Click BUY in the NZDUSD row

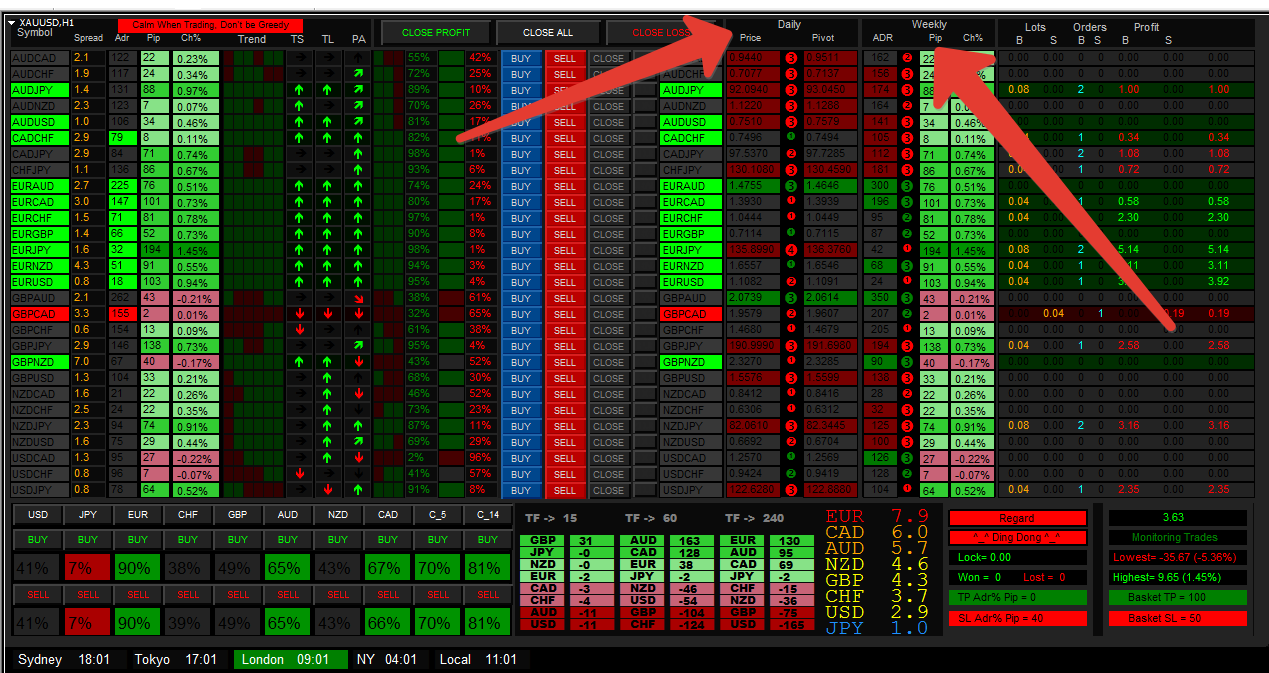(x=521, y=443)
